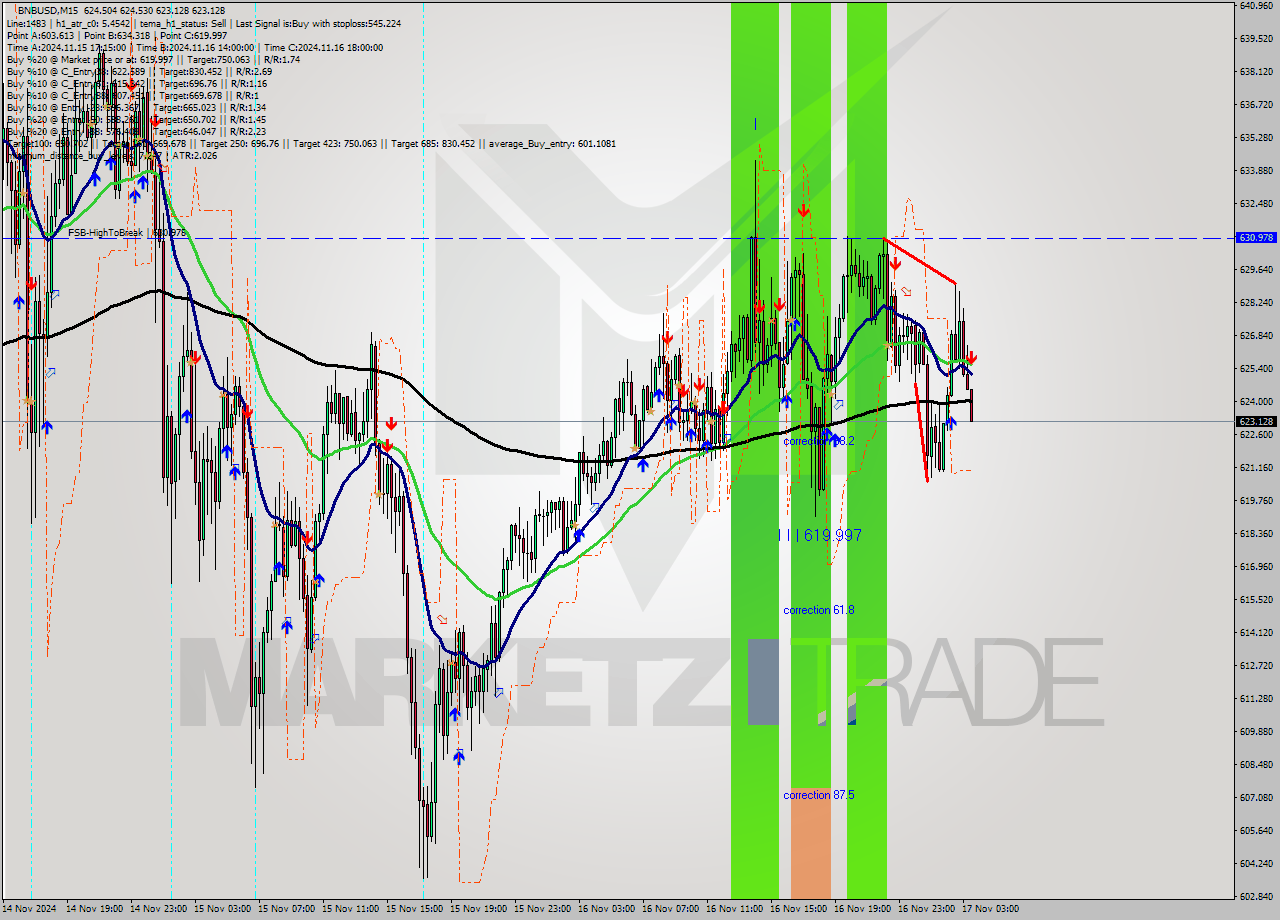Click the 605.640 price axis label
The image size is (1280, 920).
1256,830
